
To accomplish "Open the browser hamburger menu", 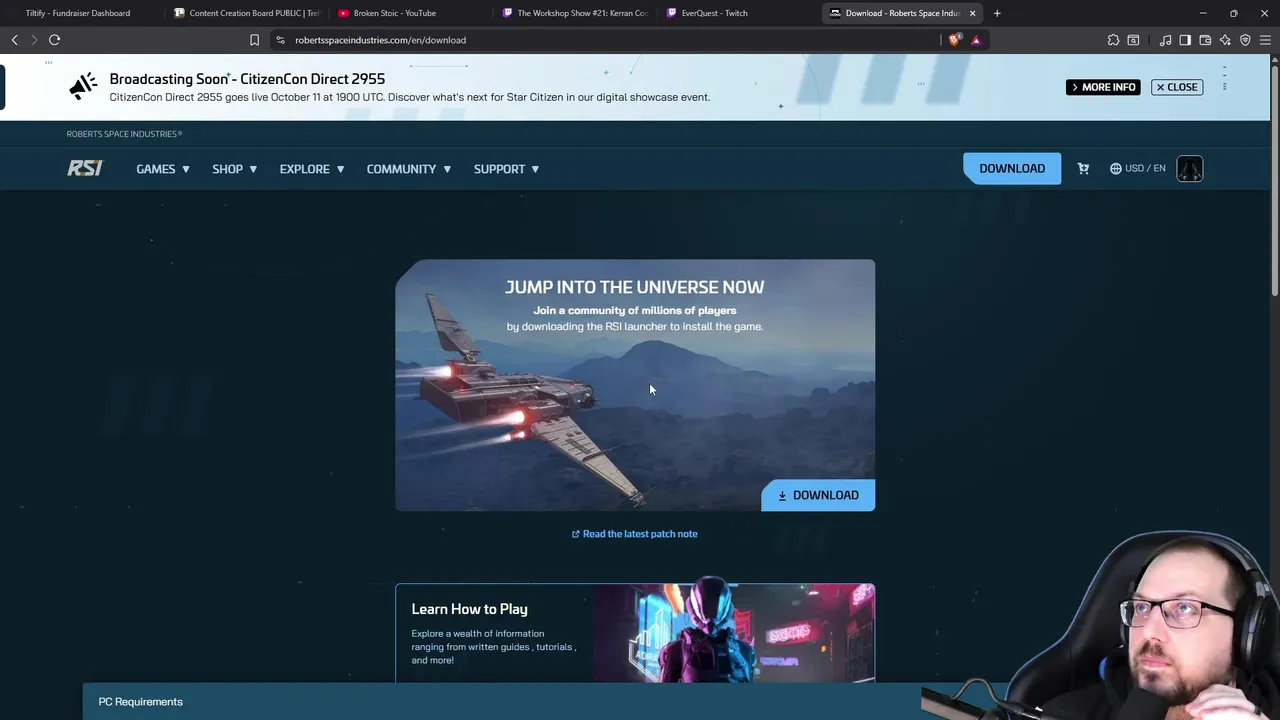I will (x=1265, y=40).
